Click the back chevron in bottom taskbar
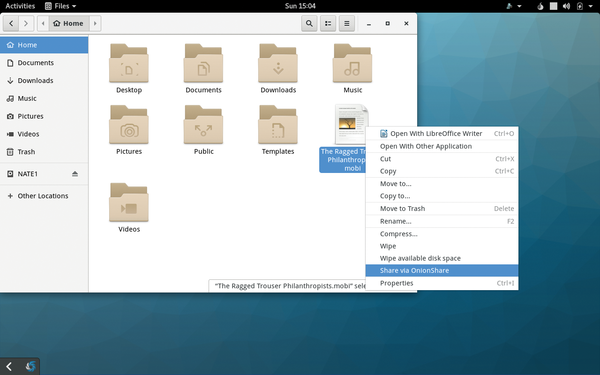Screen dimensions: 600x375 point(9,367)
